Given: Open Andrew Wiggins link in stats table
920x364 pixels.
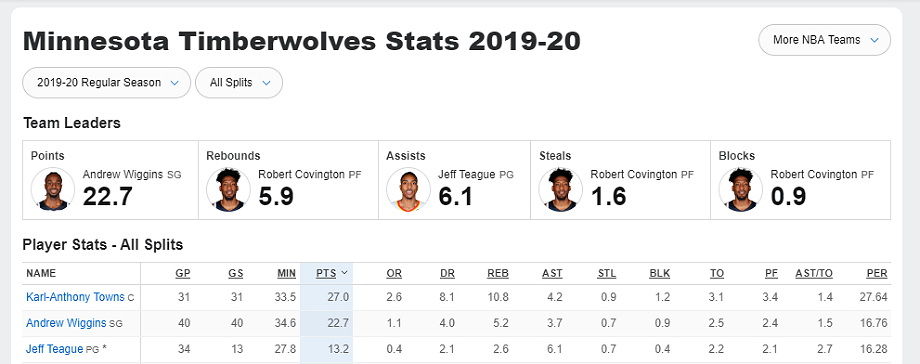Looking at the screenshot, I should pos(66,323).
